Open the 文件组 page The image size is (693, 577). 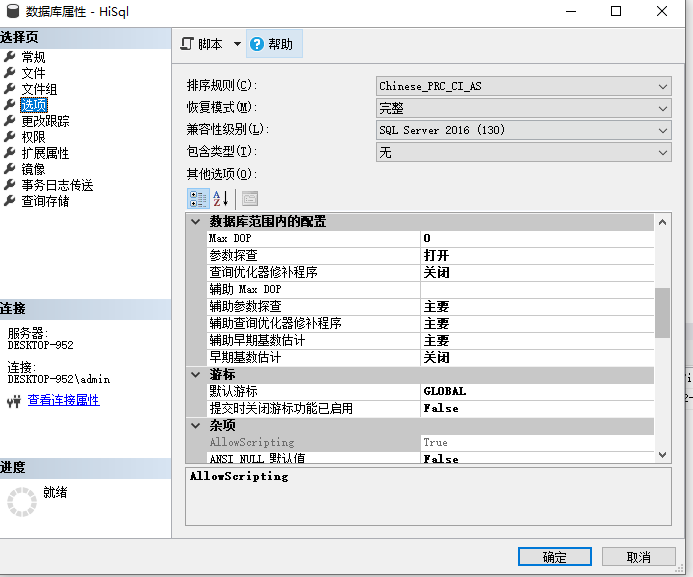pyautogui.click(x=39, y=89)
